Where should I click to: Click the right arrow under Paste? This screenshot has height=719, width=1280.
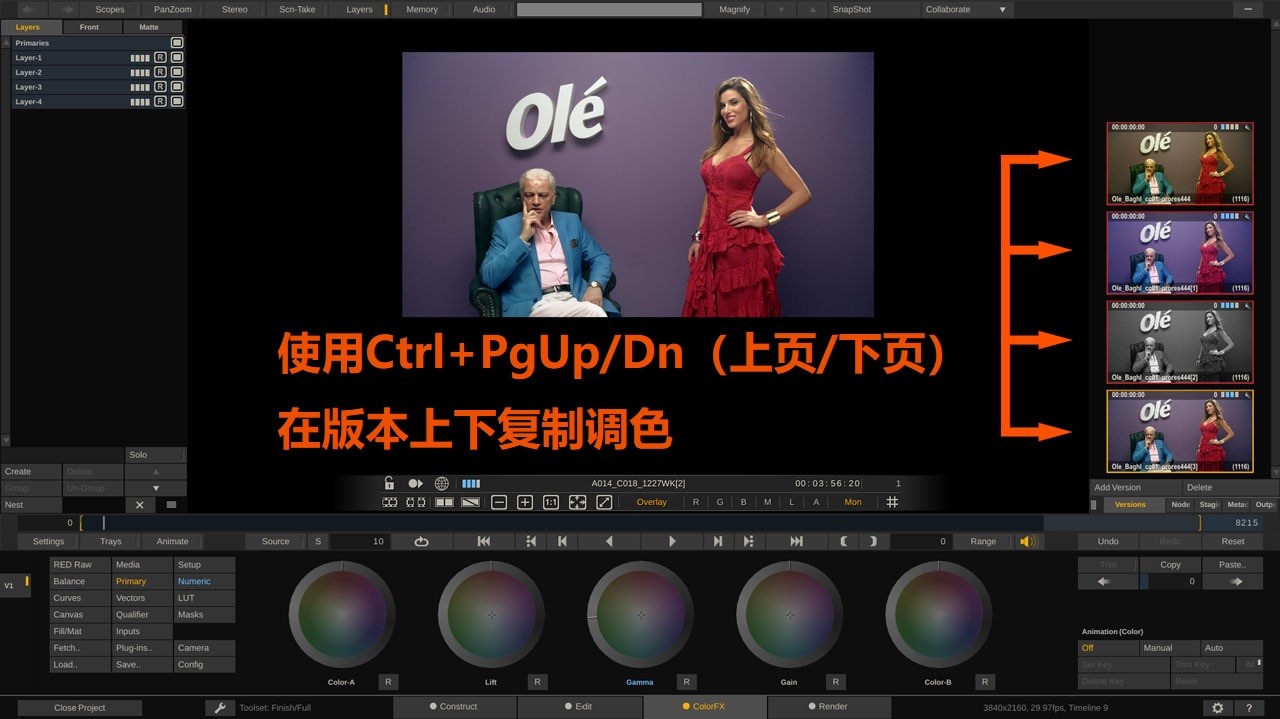(1232, 581)
